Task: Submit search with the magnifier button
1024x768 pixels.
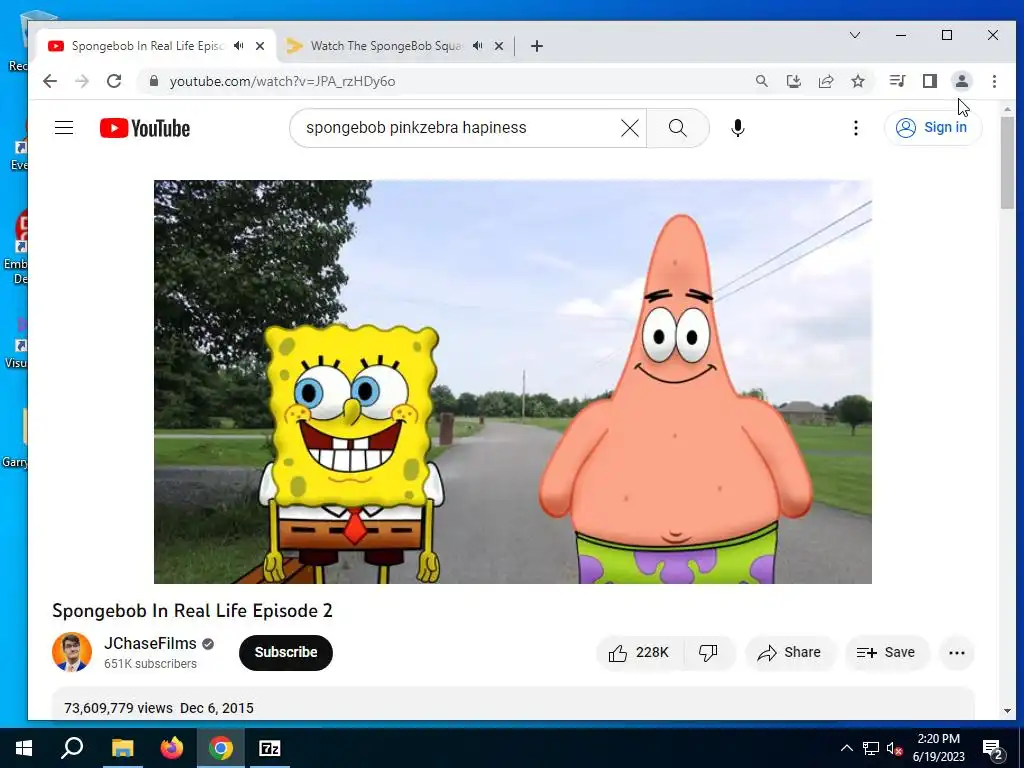Action: tap(678, 128)
